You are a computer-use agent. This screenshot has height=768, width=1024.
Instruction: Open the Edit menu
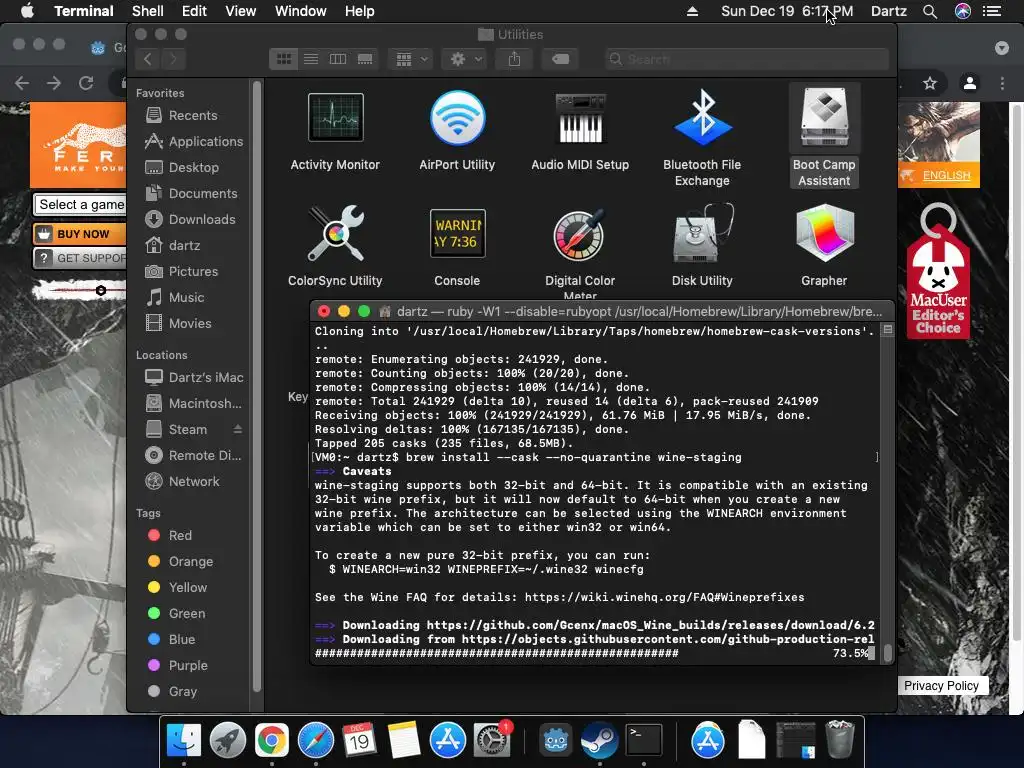coord(194,11)
